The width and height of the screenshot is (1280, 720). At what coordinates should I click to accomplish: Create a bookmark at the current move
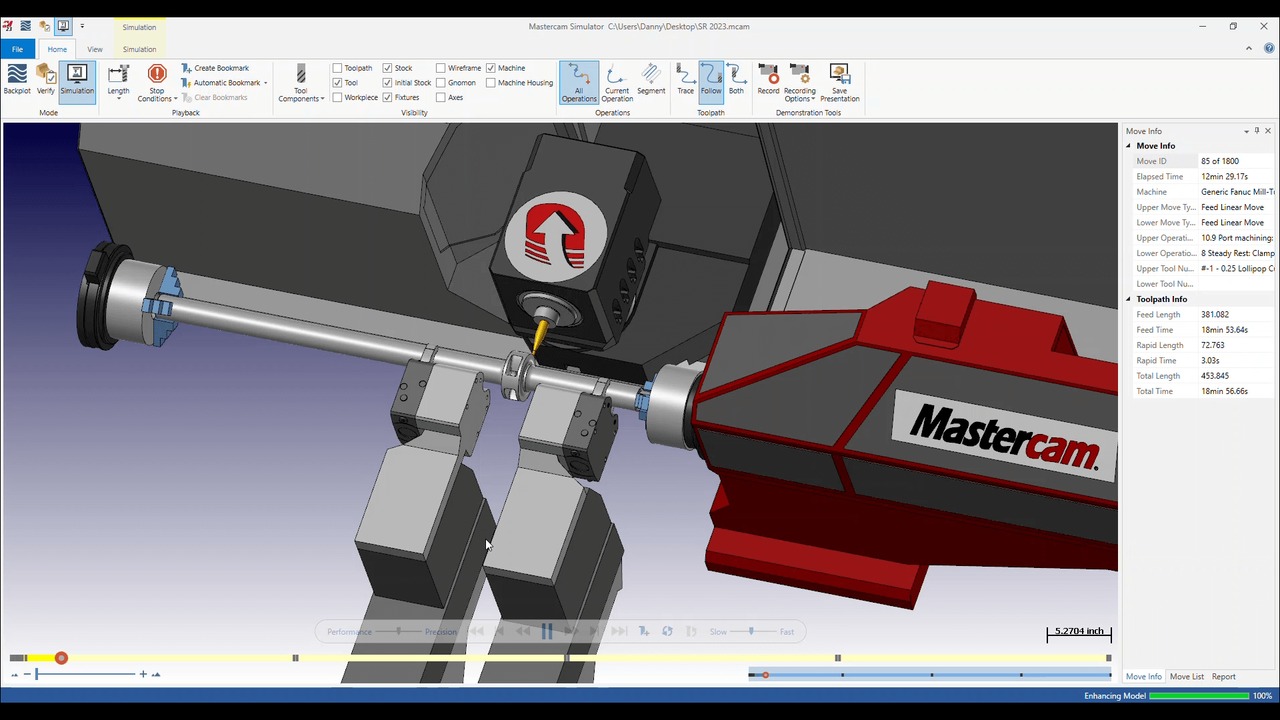[215, 68]
